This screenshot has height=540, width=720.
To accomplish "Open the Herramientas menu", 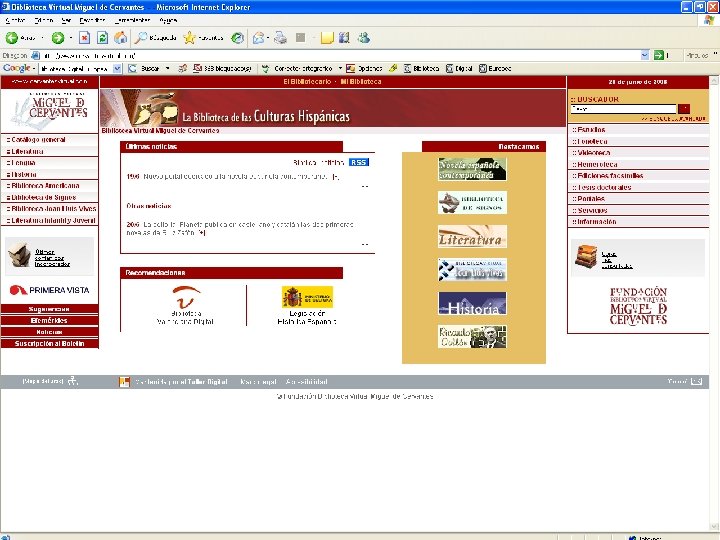I will point(132,20).
